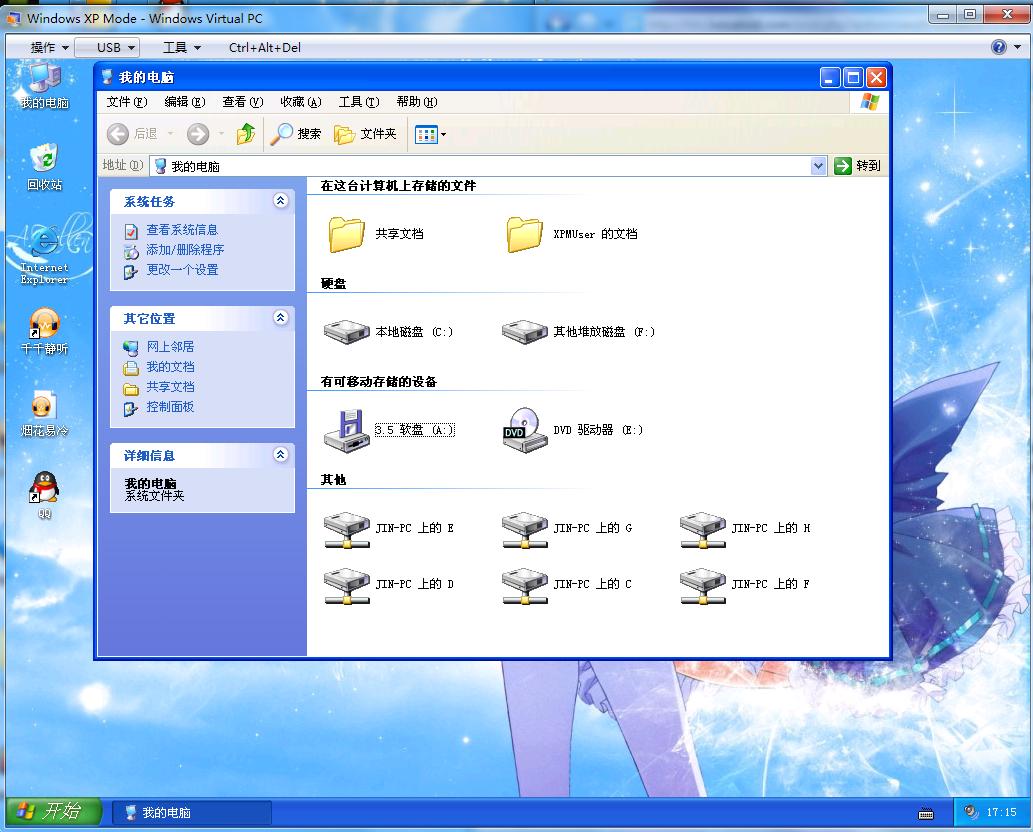Open the 编辑(E) menu
Viewport: 1033px width, 832px height.
coord(184,101)
